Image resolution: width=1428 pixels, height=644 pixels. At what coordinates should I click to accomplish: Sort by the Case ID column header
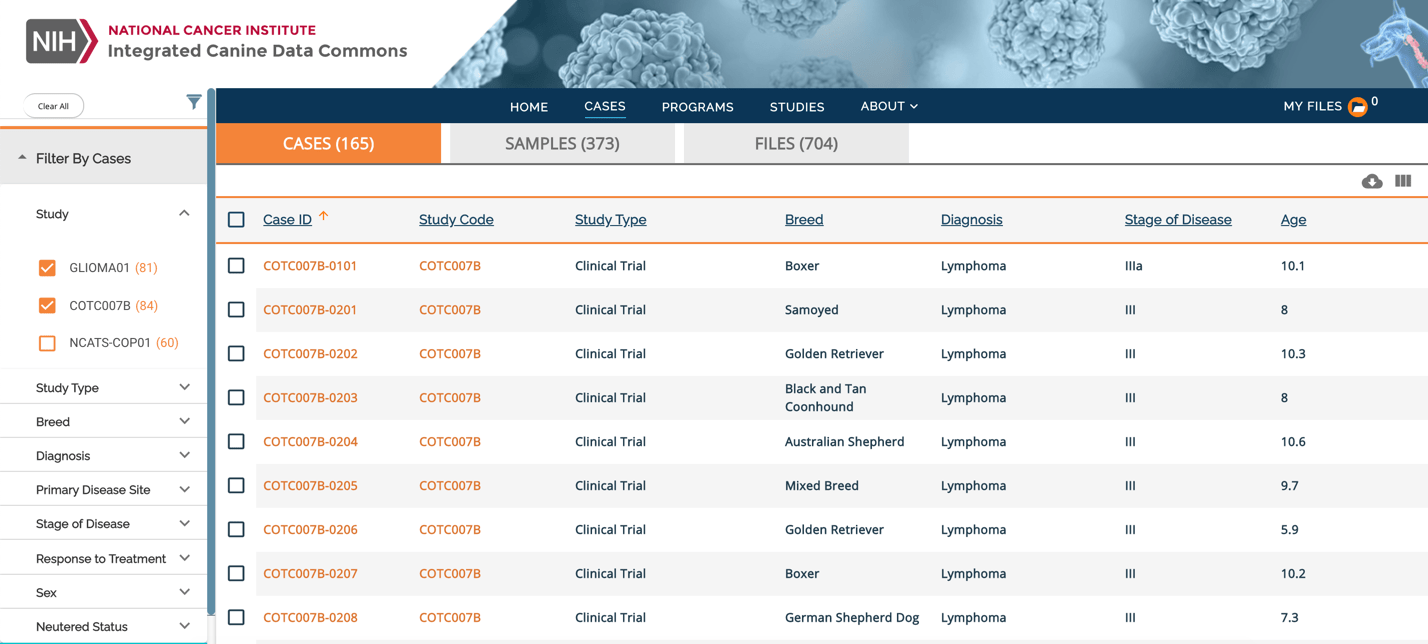click(287, 219)
